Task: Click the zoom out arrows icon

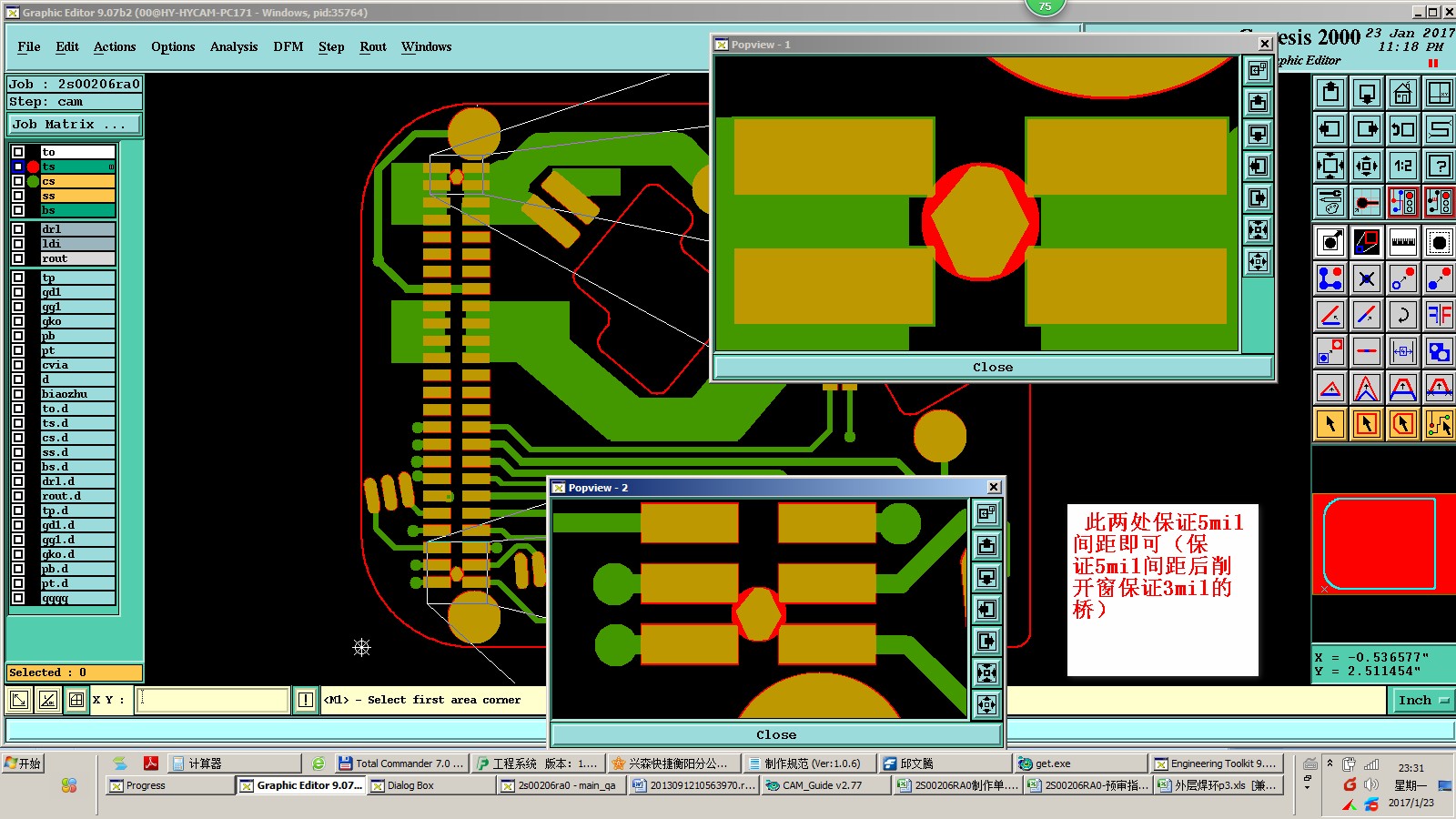Action: [x=1367, y=166]
